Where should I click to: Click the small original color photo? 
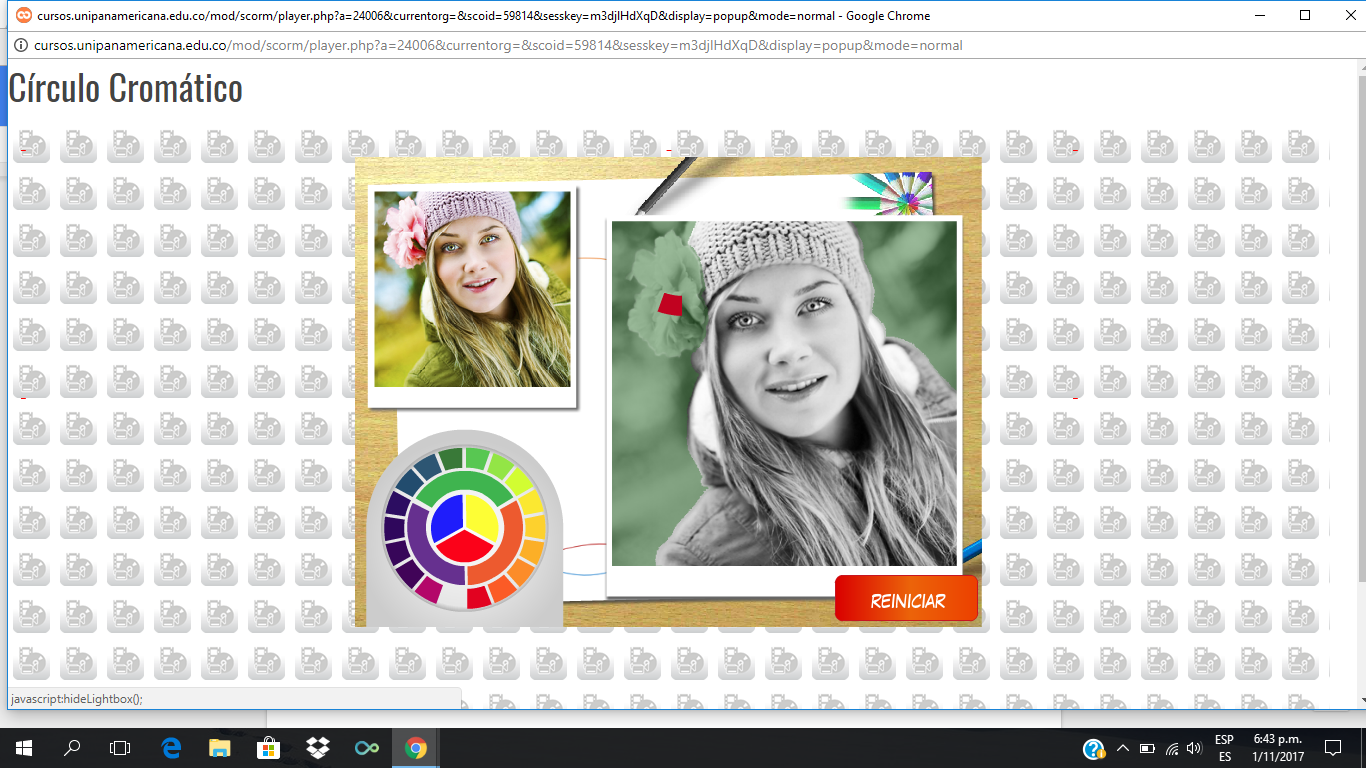(x=472, y=289)
